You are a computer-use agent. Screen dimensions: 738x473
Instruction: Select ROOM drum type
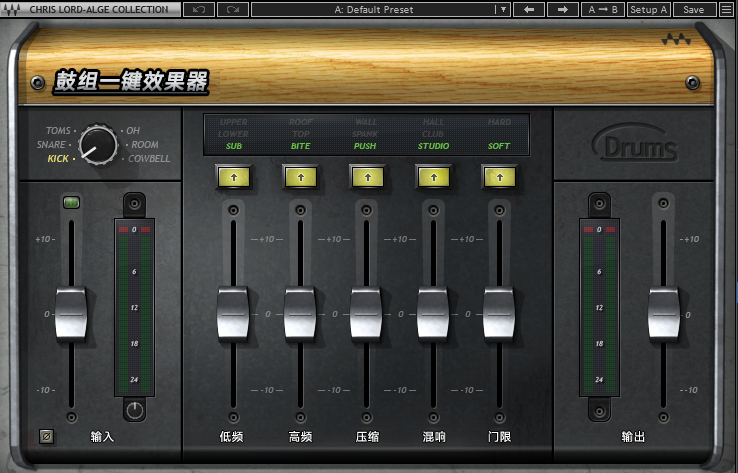(x=145, y=144)
